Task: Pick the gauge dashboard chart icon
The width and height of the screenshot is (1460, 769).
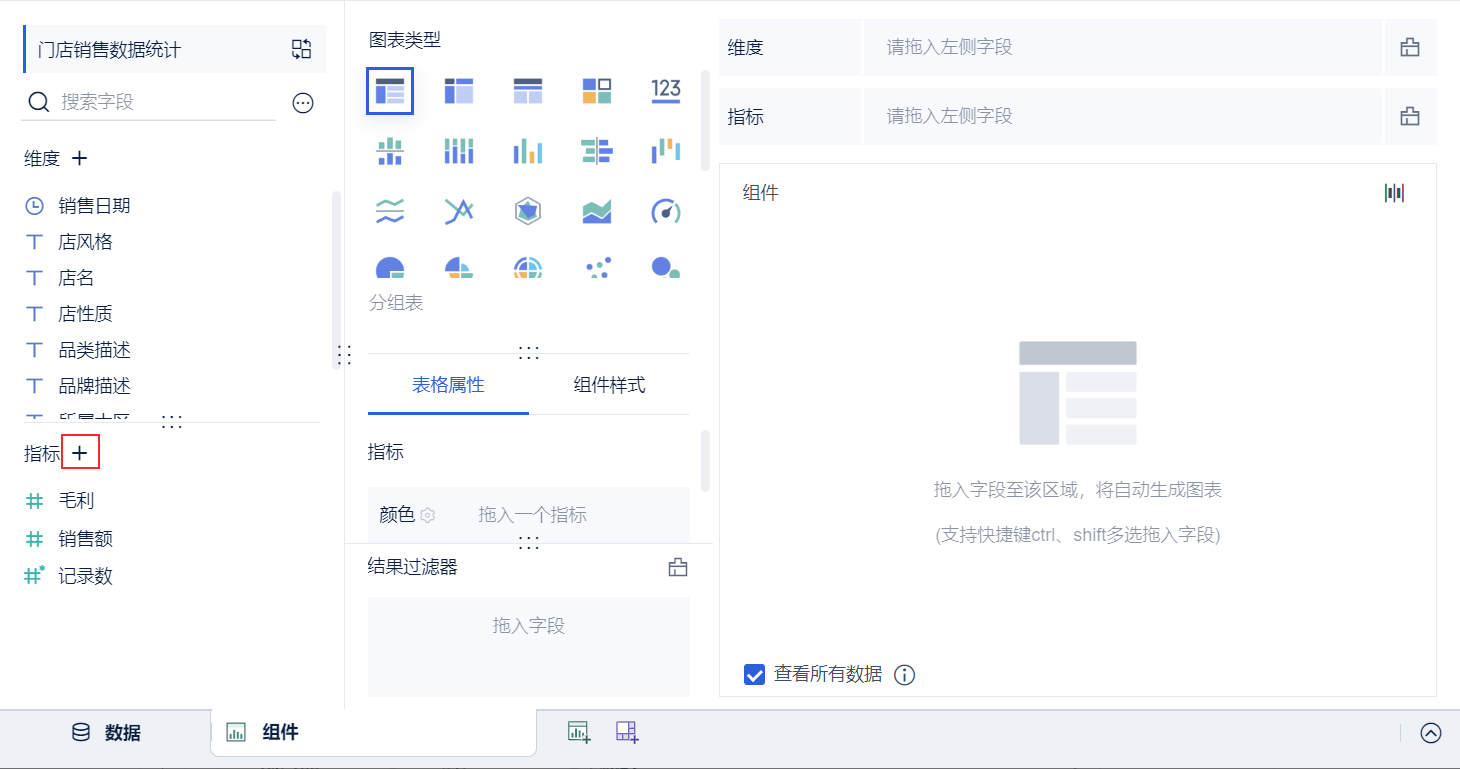Action: pyautogui.click(x=666, y=210)
